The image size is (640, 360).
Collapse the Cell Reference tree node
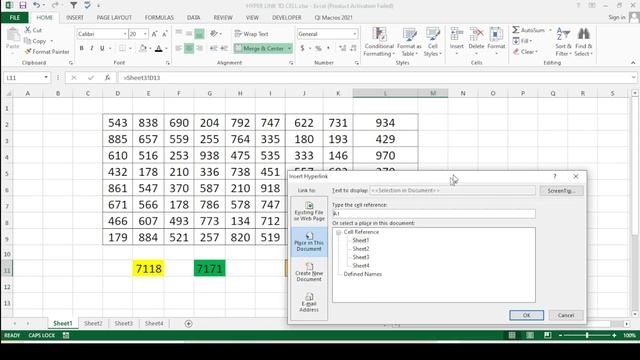tap(338, 232)
